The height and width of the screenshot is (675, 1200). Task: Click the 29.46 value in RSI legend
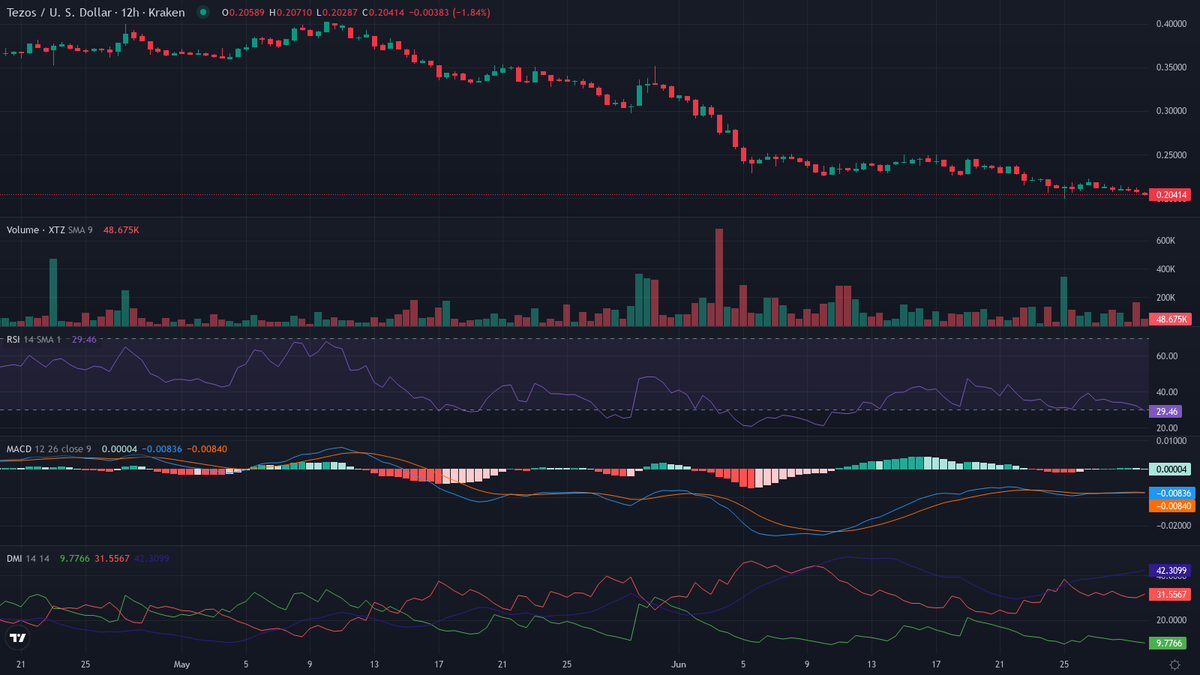pyautogui.click(x=84, y=339)
